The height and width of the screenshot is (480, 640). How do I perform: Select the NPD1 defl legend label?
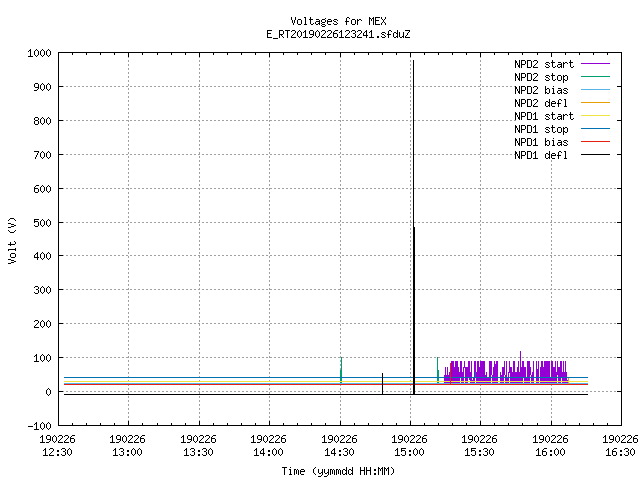(x=541, y=156)
